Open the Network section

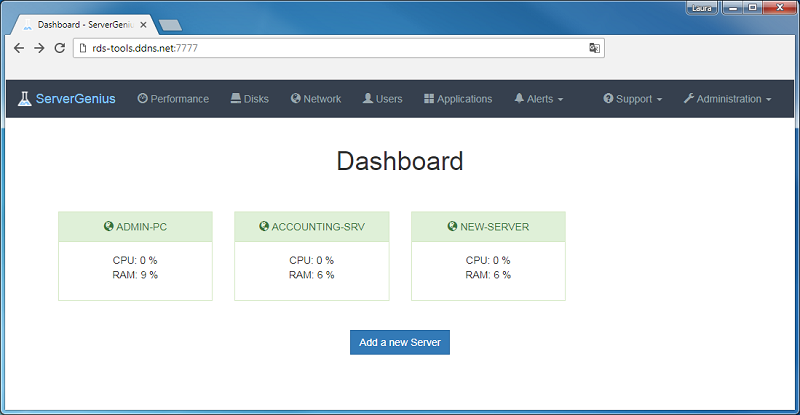point(316,99)
